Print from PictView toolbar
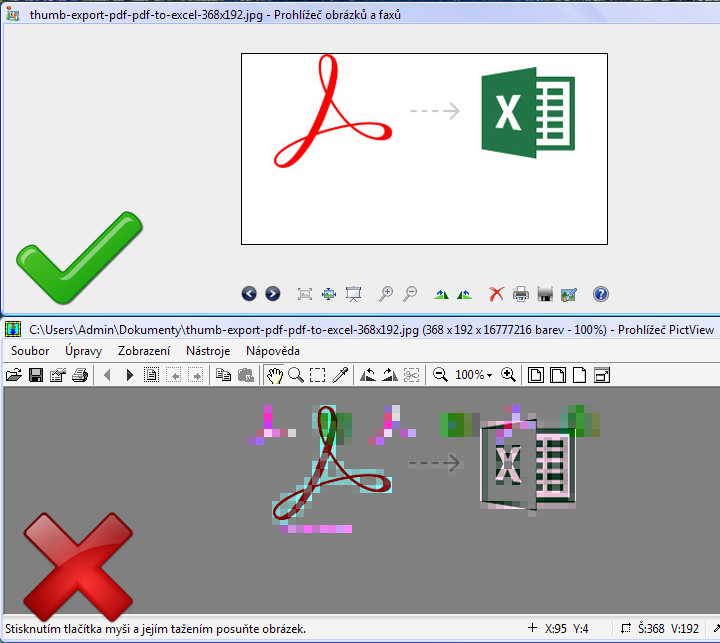 click(80, 375)
